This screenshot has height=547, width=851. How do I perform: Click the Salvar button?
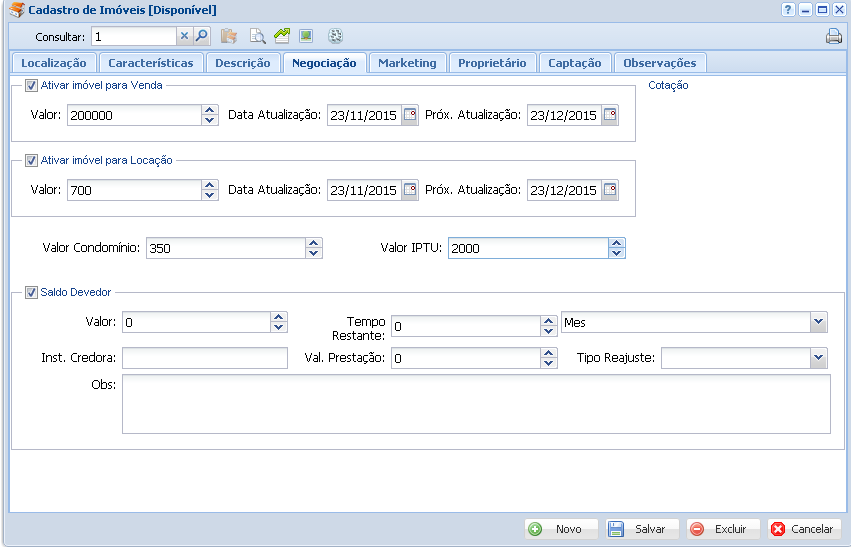(x=642, y=529)
